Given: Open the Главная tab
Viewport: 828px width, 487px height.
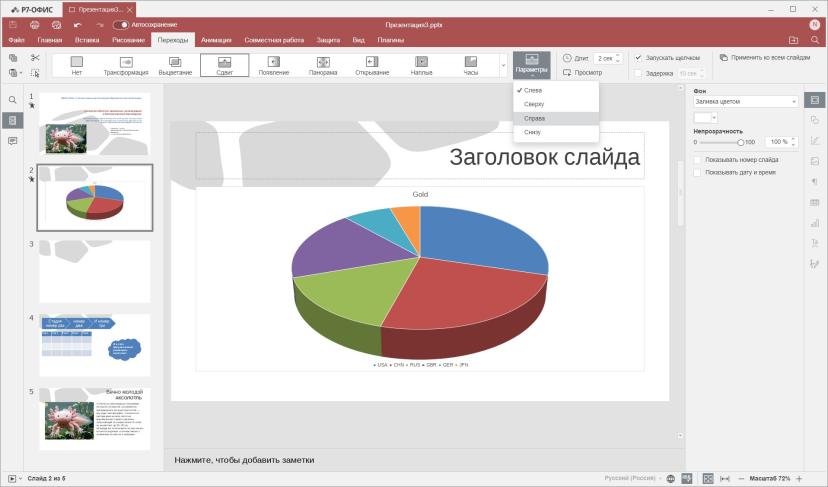Looking at the screenshot, I should click(50, 40).
